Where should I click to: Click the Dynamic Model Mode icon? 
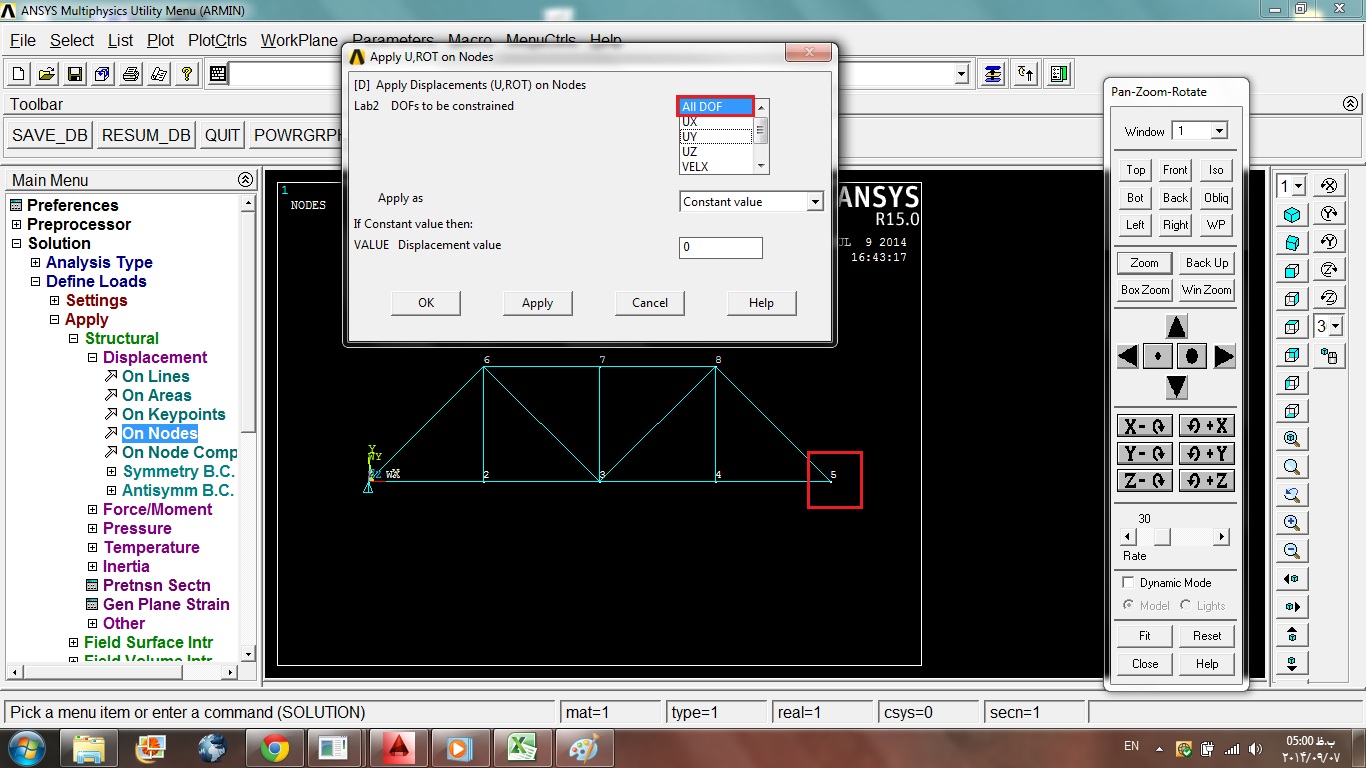coord(1329,355)
